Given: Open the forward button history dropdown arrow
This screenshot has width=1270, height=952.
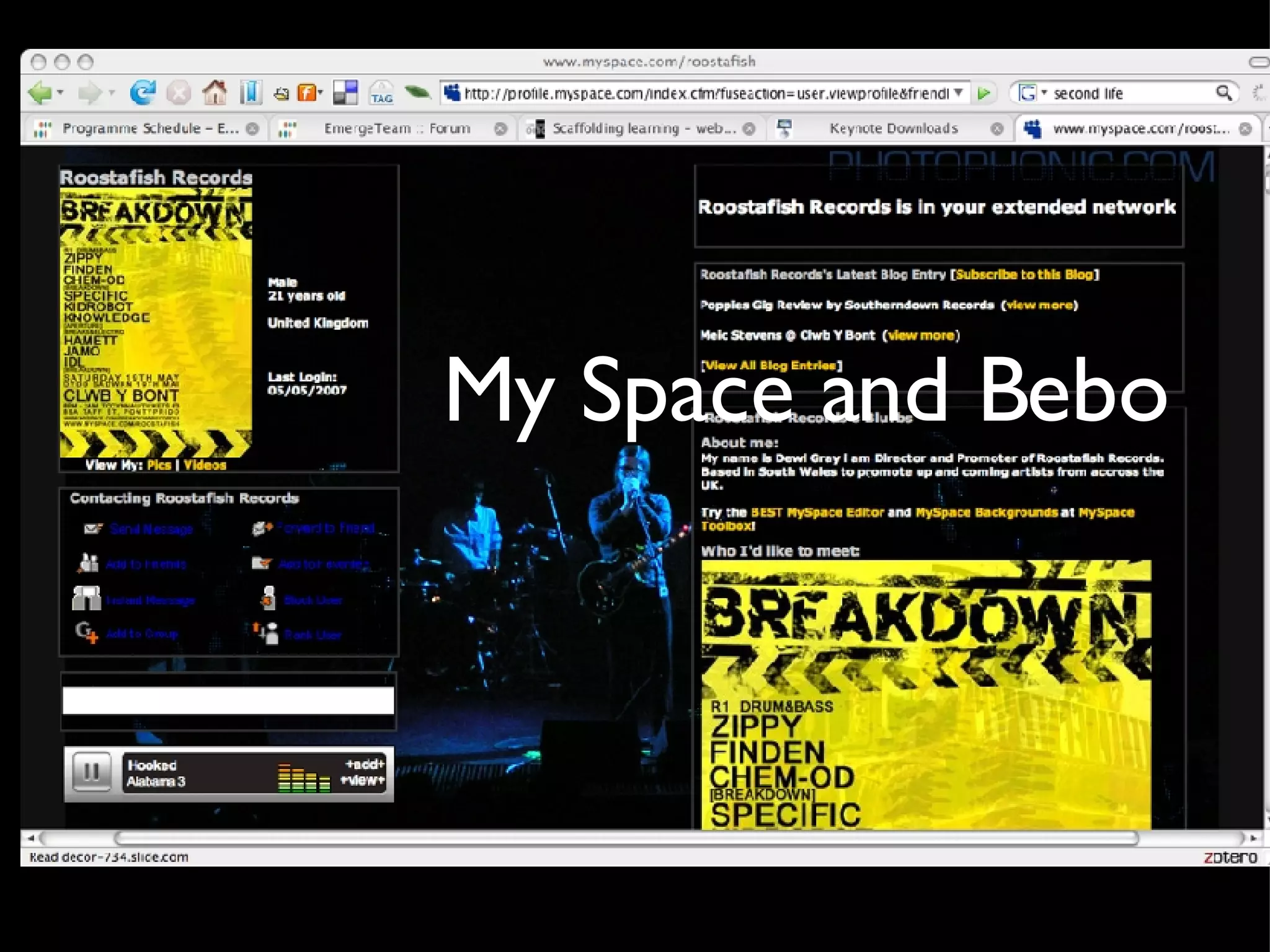Looking at the screenshot, I should 111,93.
